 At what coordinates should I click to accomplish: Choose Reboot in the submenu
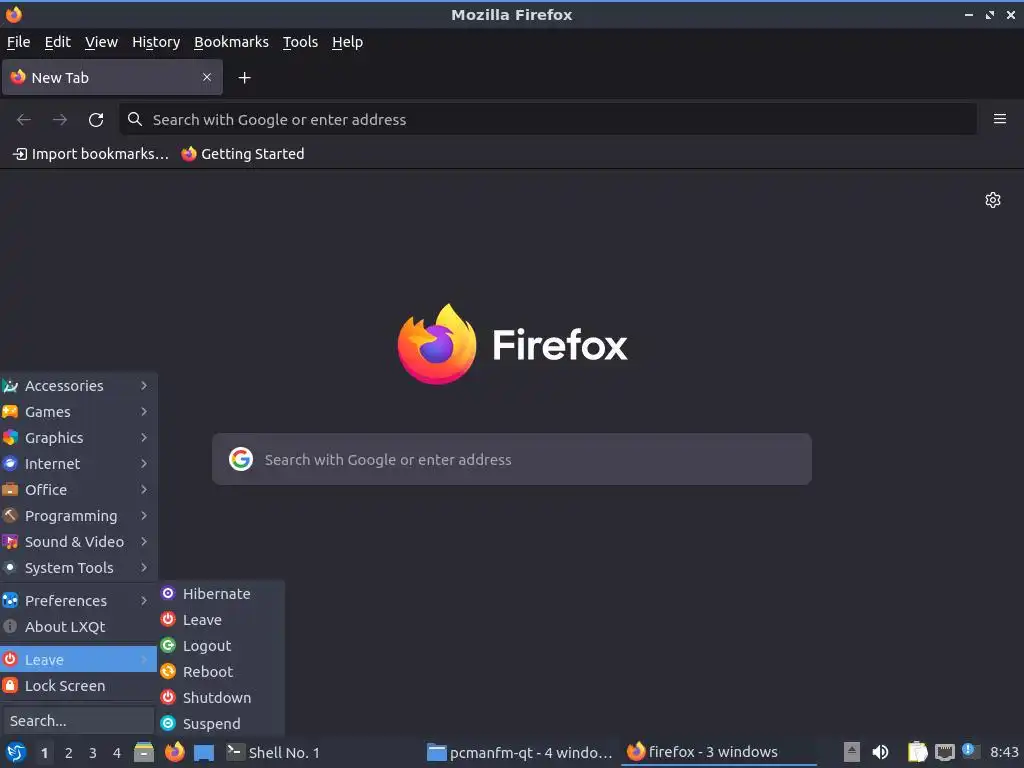pyautogui.click(x=221, y=671)
